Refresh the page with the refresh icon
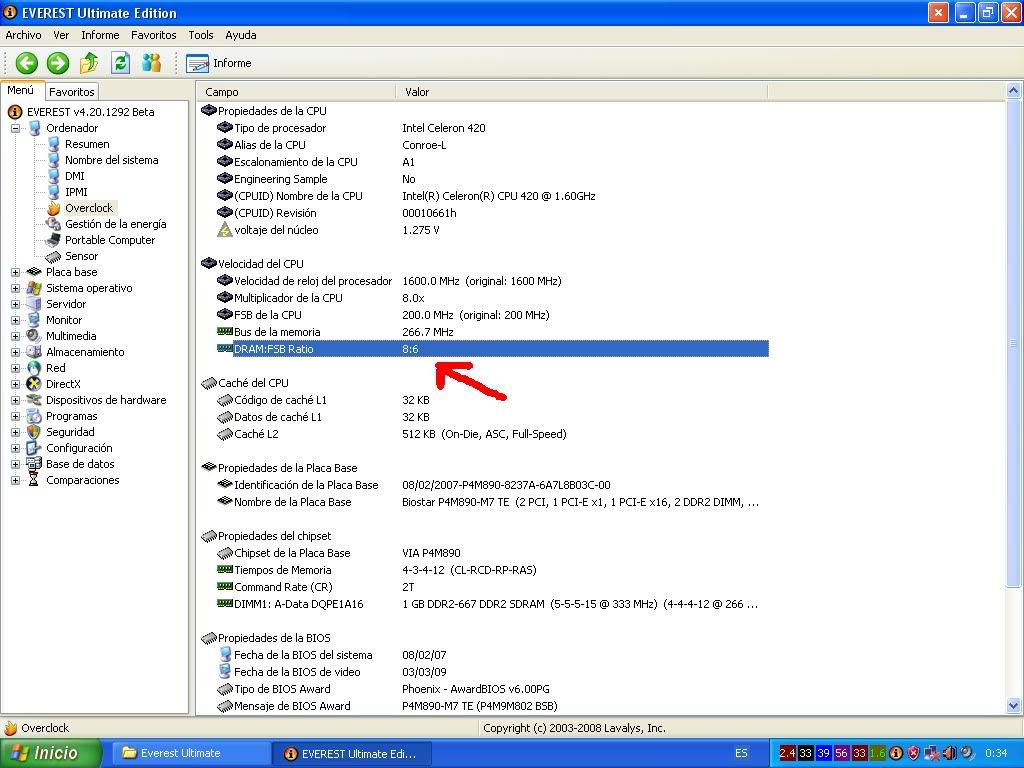This screenshot has height=768, width=1024. (120, 63)
